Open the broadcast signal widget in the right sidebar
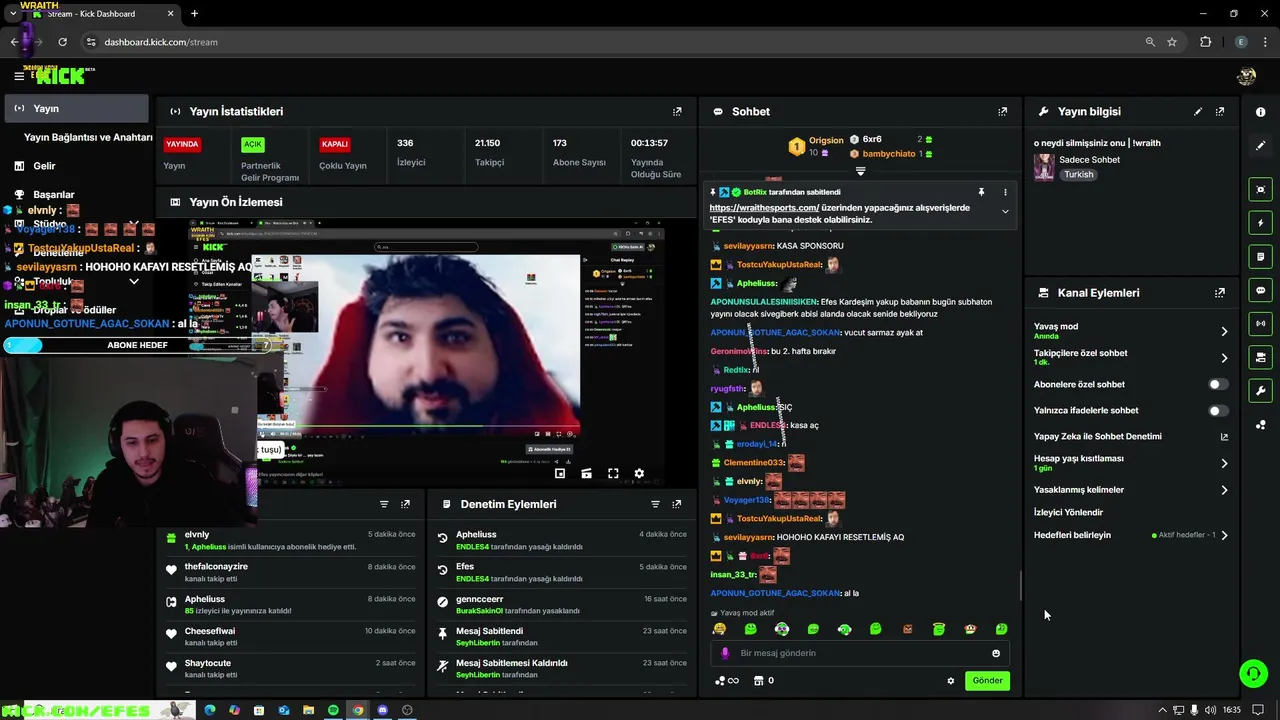The height and width of the screenshot is (720, 1280). pos(1260,324)
